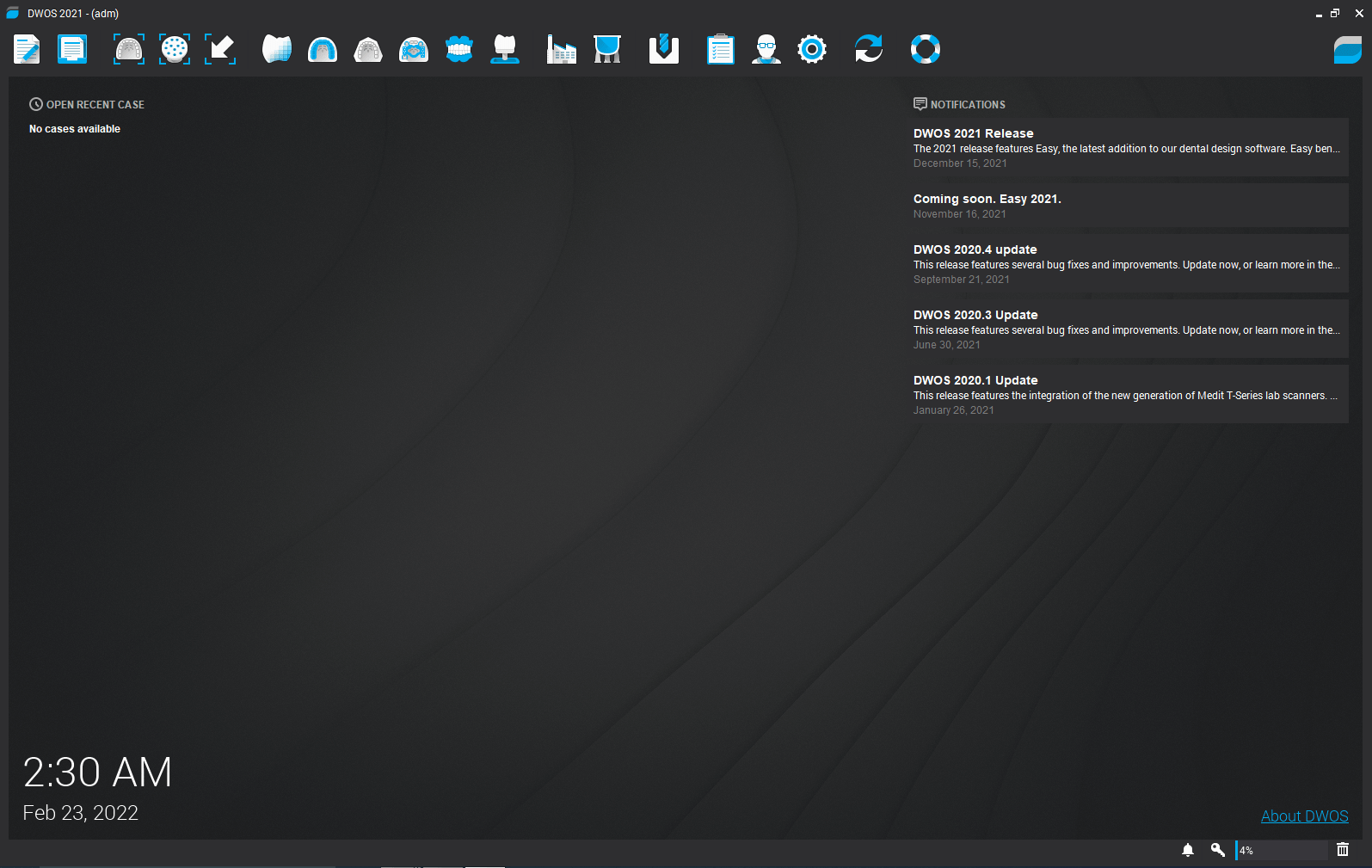
Task: Open the full denture teeth icon
Action: click(x=459, y=49)
